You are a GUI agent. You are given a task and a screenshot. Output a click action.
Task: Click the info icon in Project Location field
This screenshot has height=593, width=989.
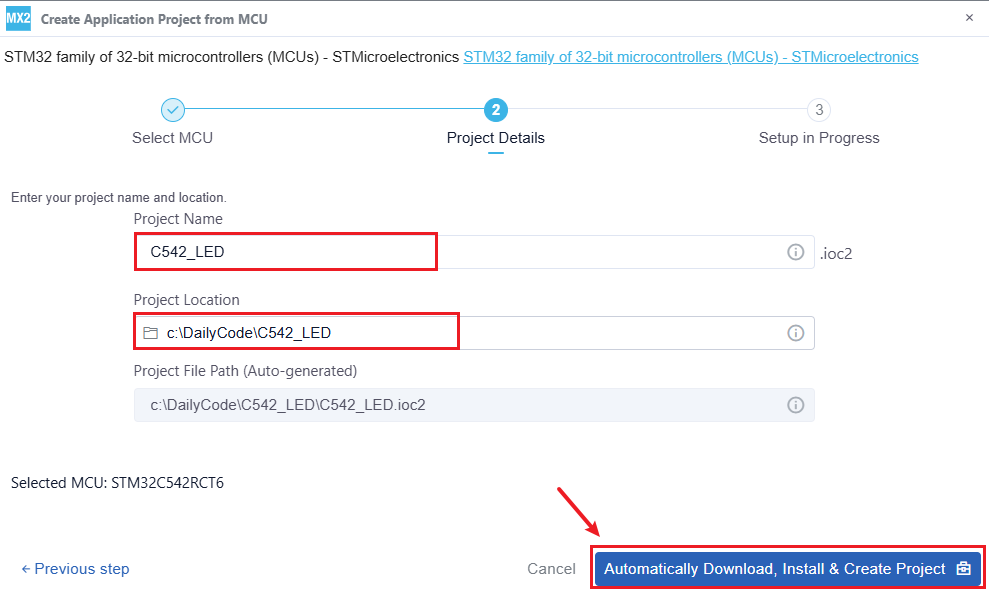pos(795,333)
